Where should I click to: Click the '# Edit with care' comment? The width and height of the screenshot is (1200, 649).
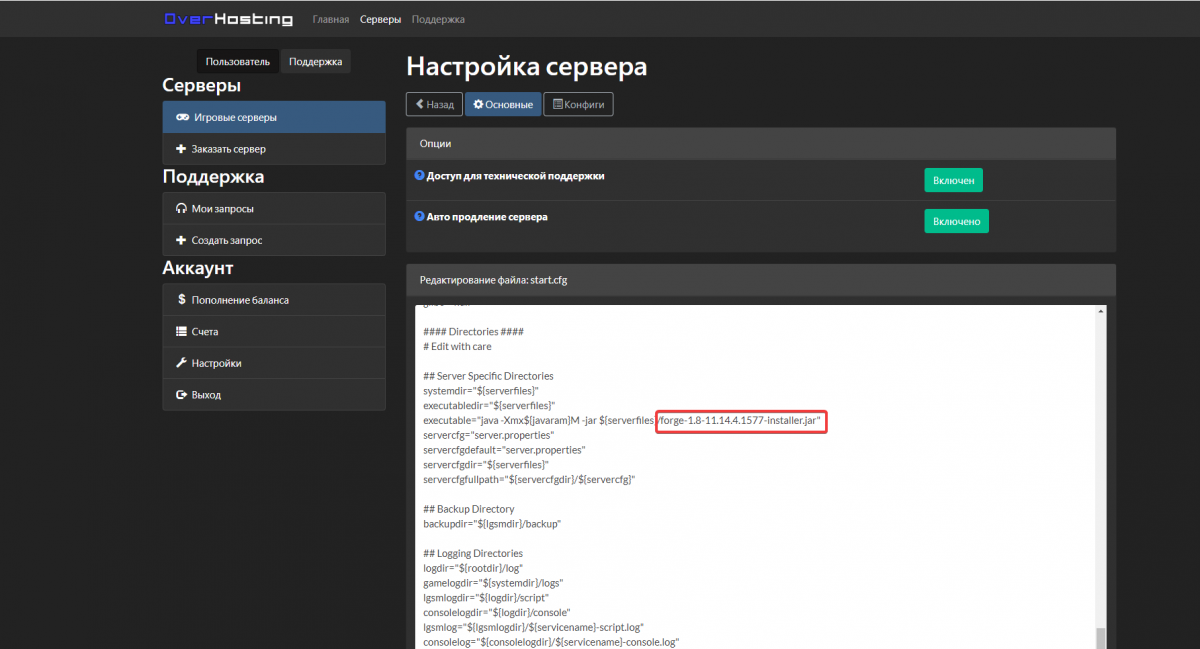457,347
